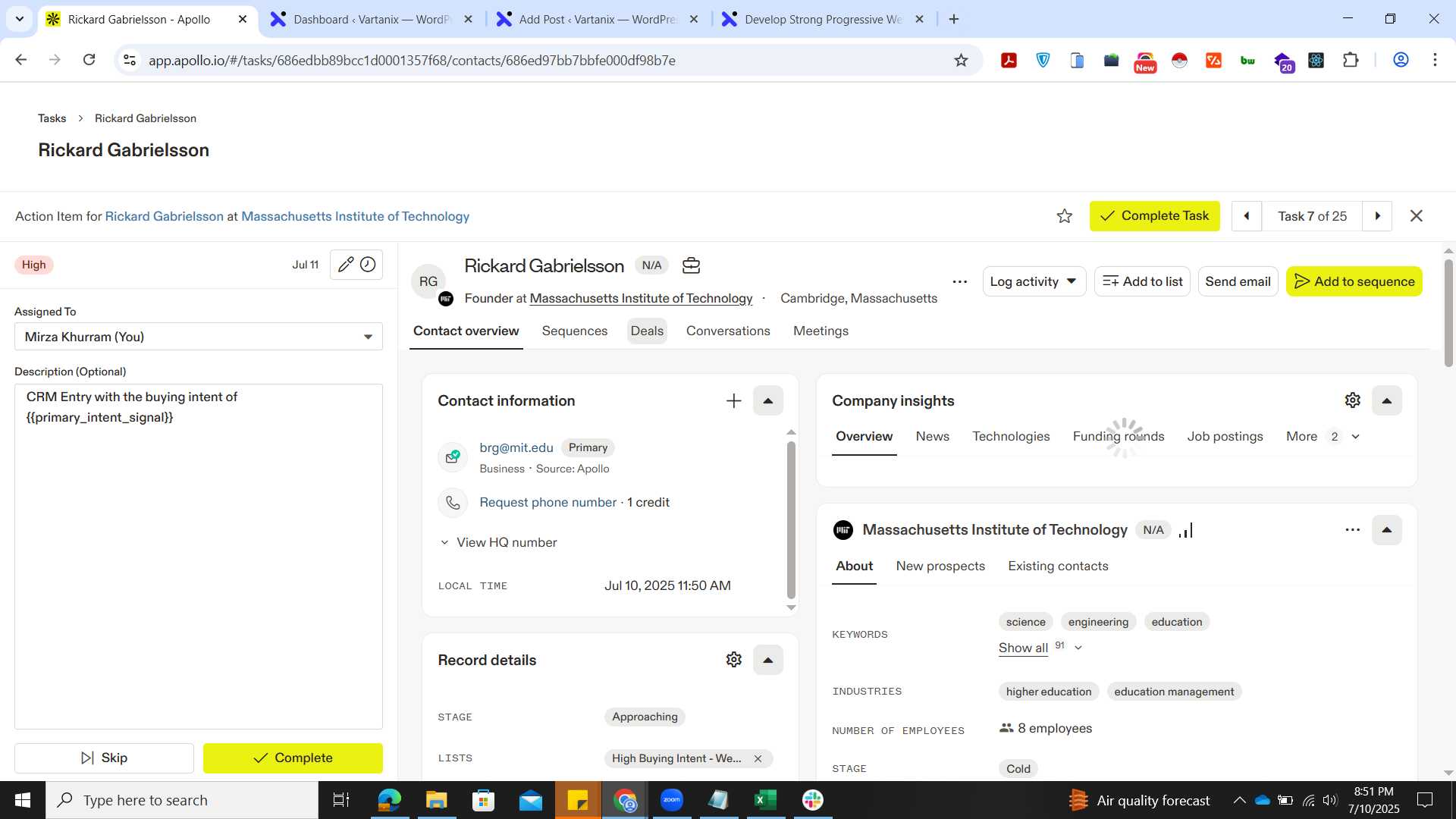Expand More tabs in Company insights

[1323, 437]
